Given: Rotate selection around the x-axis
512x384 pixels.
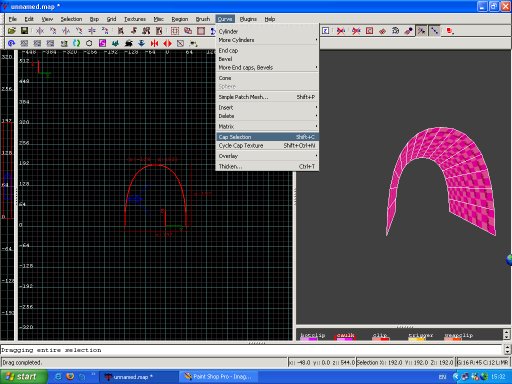Looking at the screenshot, I should tap(53, 31).
